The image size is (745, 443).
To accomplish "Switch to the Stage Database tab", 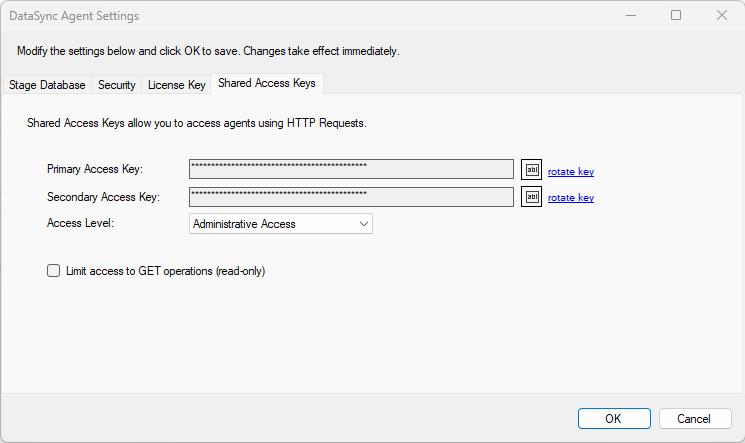I will (47, 85).
